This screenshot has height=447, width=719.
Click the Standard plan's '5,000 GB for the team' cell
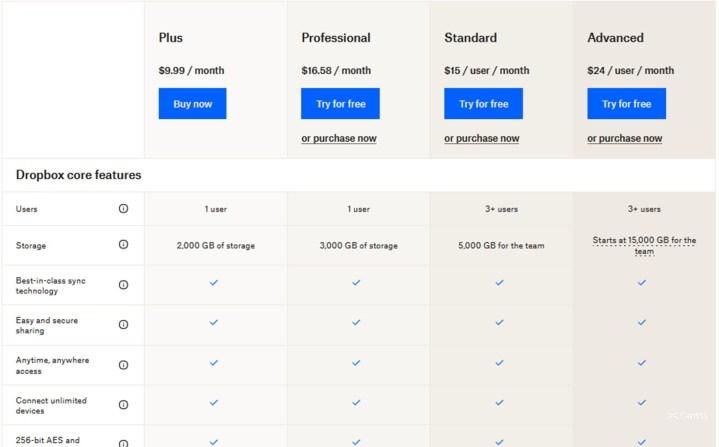point(500,245)
